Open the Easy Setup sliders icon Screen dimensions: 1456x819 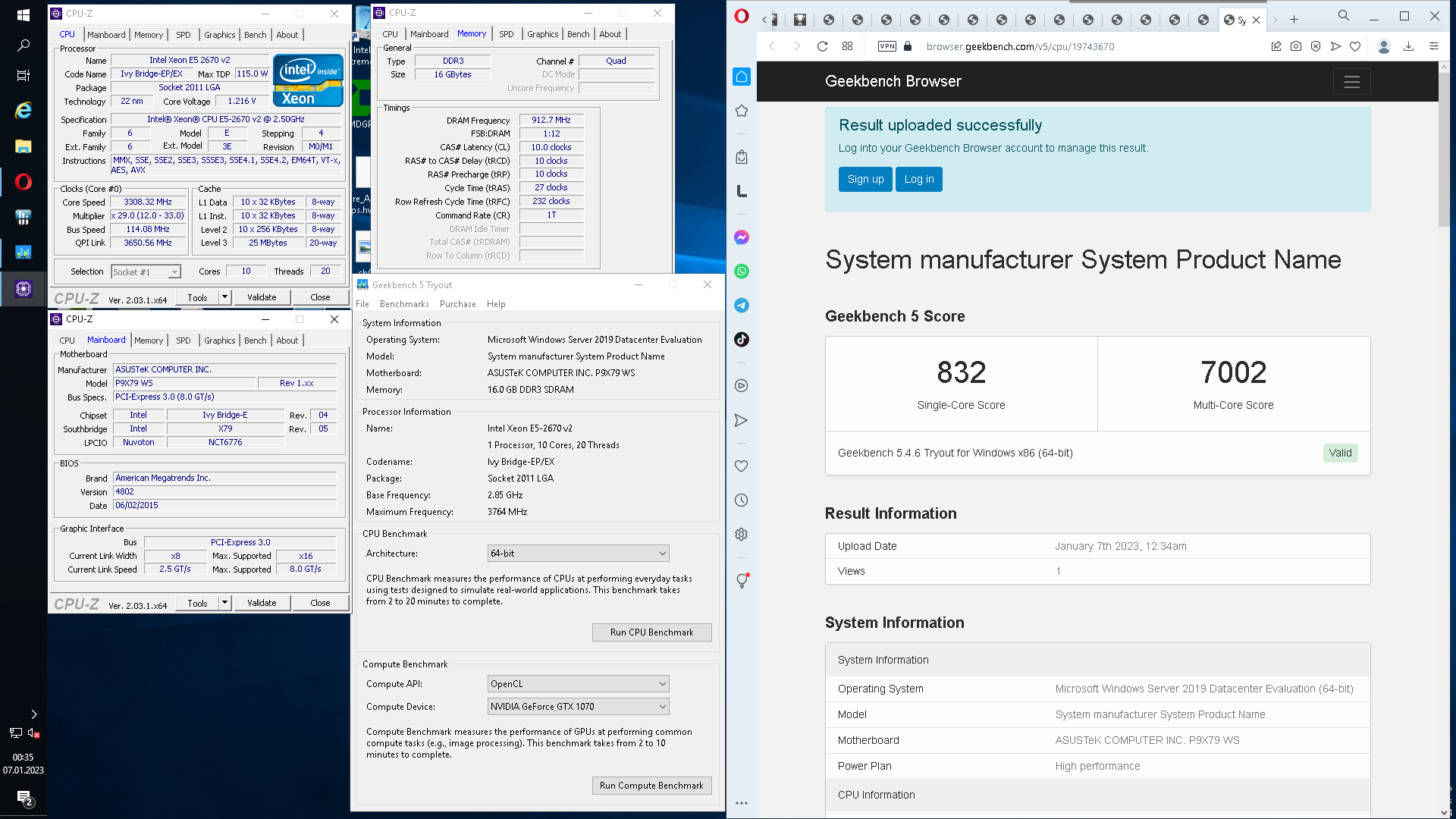click(1434, 46)
